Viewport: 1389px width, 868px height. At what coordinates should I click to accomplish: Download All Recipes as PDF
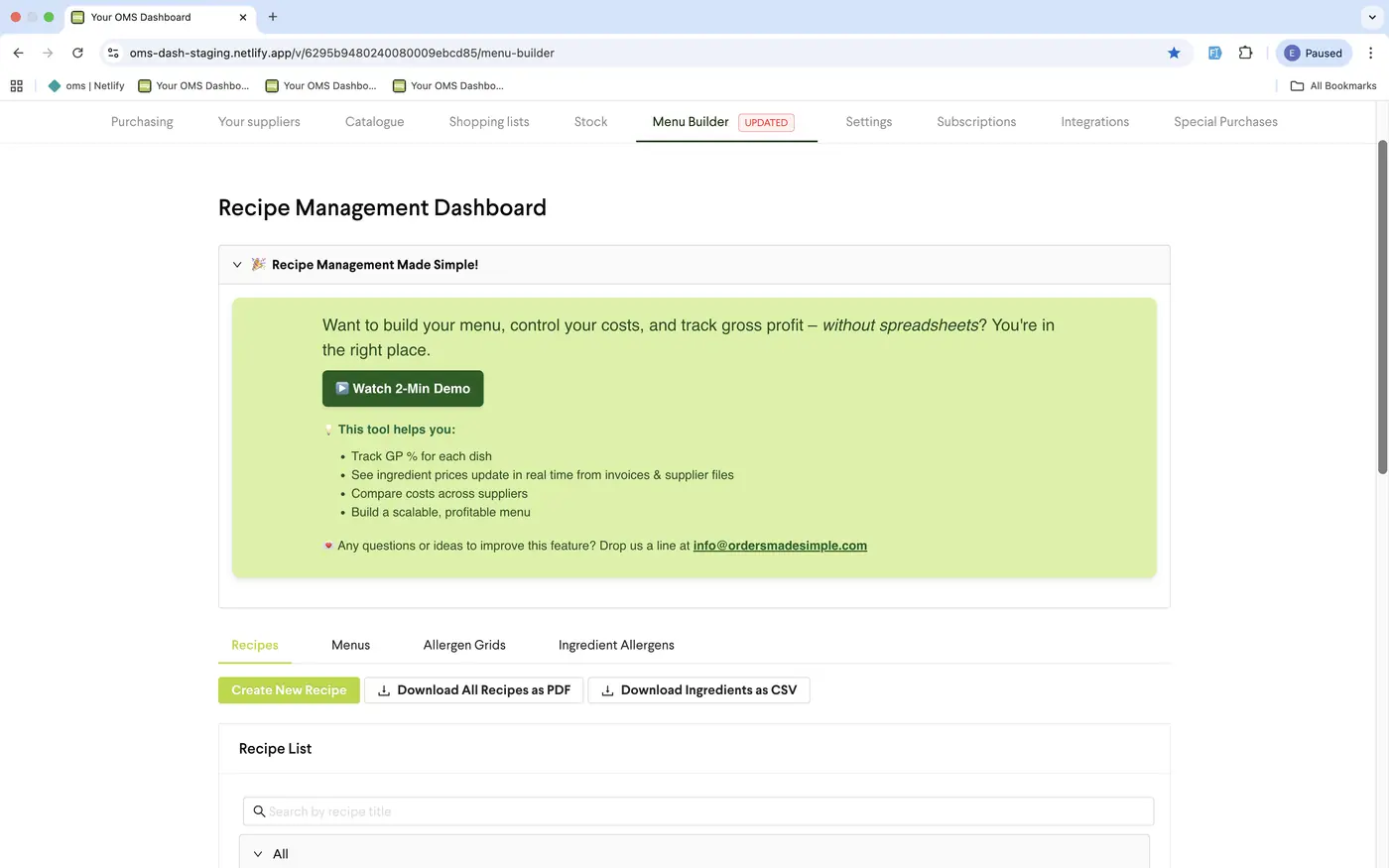point(474,690)
